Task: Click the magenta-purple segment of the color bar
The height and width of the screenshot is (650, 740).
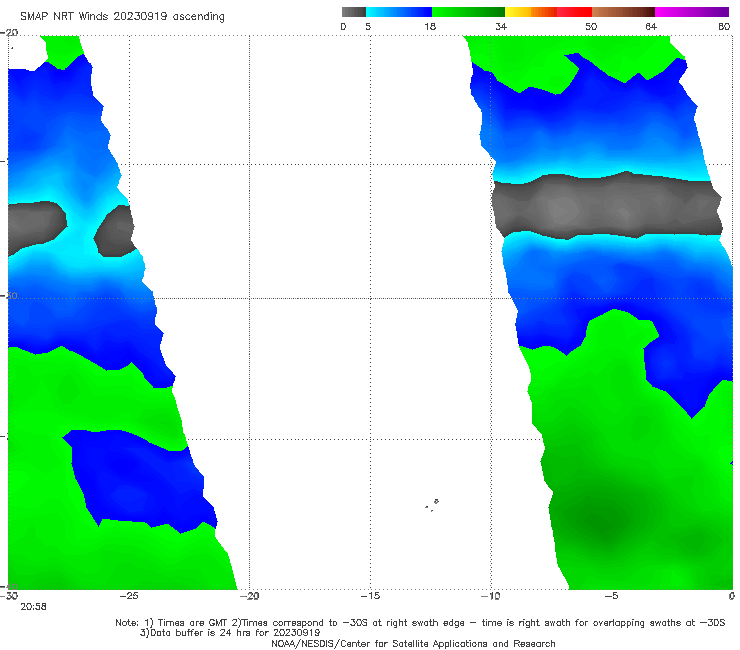Action: coord(692,12)
